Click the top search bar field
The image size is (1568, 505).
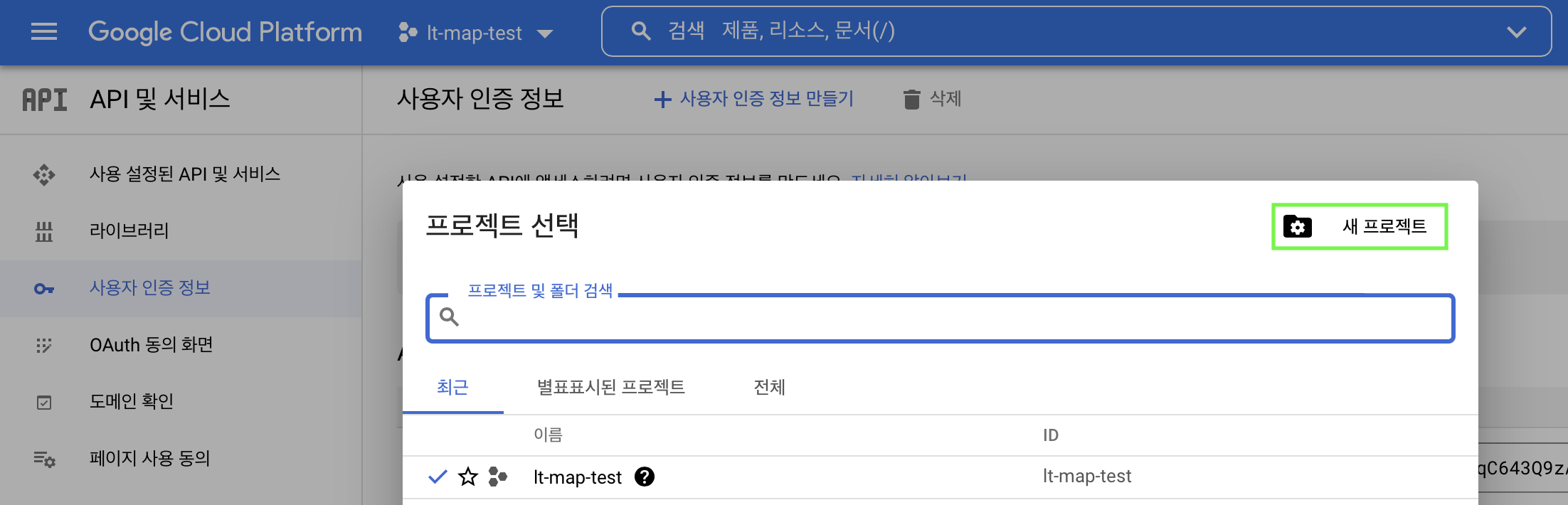click(x=1076, y=31)
